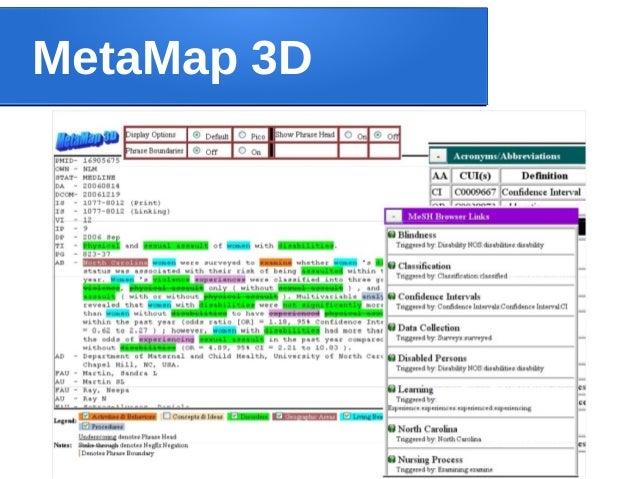Click the 'Denotes Phrase Boundary' note

pos(118,453)
